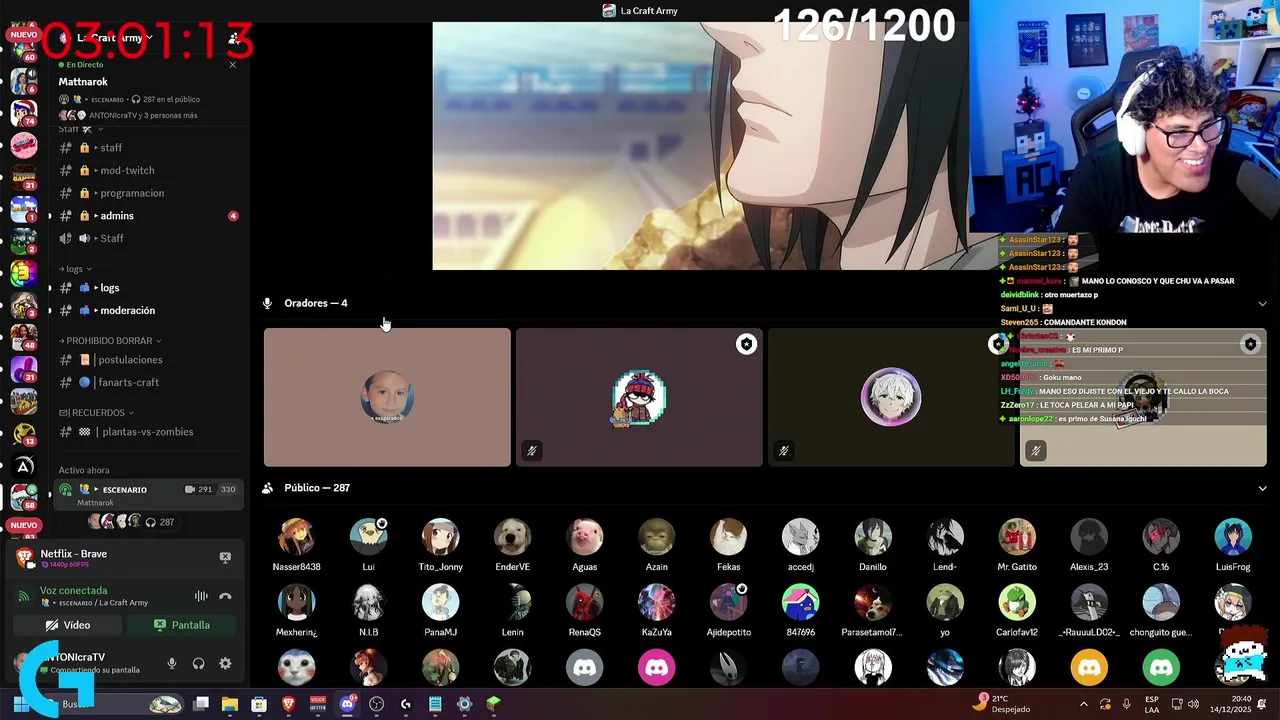Open the voice connection signal icon
This screenshot has width=1280, height=720.
(x=24, y=596)
